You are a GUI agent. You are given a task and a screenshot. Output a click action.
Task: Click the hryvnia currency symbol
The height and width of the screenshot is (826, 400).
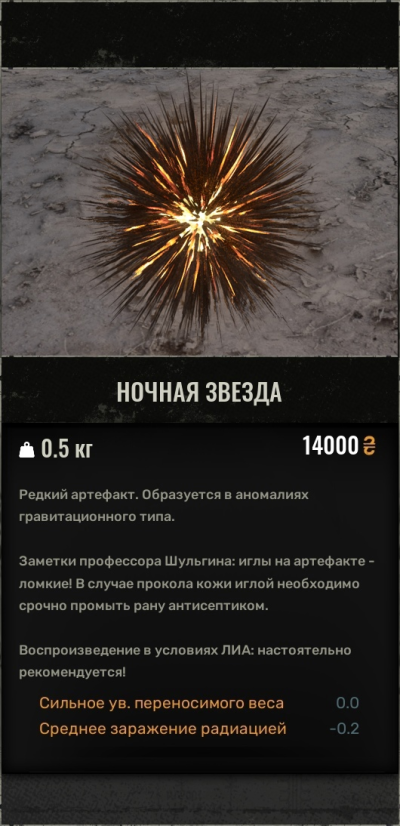click(369, 446)
